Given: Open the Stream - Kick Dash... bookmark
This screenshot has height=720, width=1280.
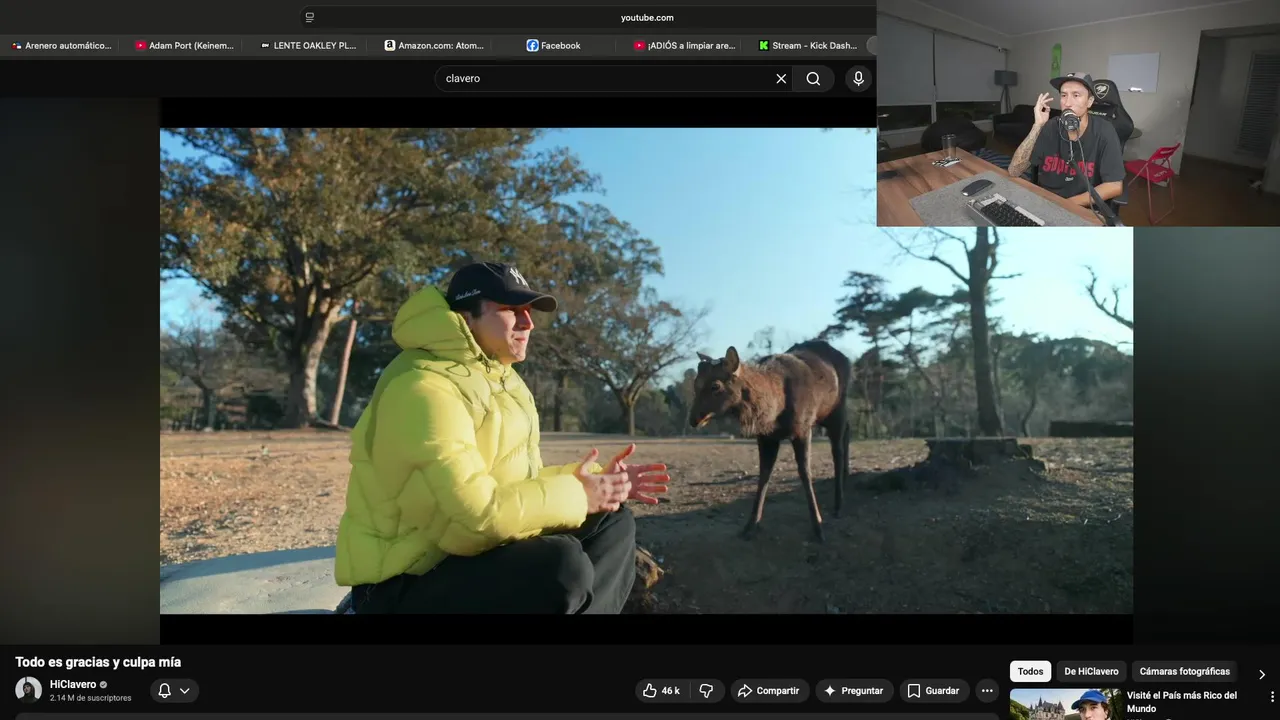Looking at the screenshot, I should pyautogui.click(x=808, y=45).
